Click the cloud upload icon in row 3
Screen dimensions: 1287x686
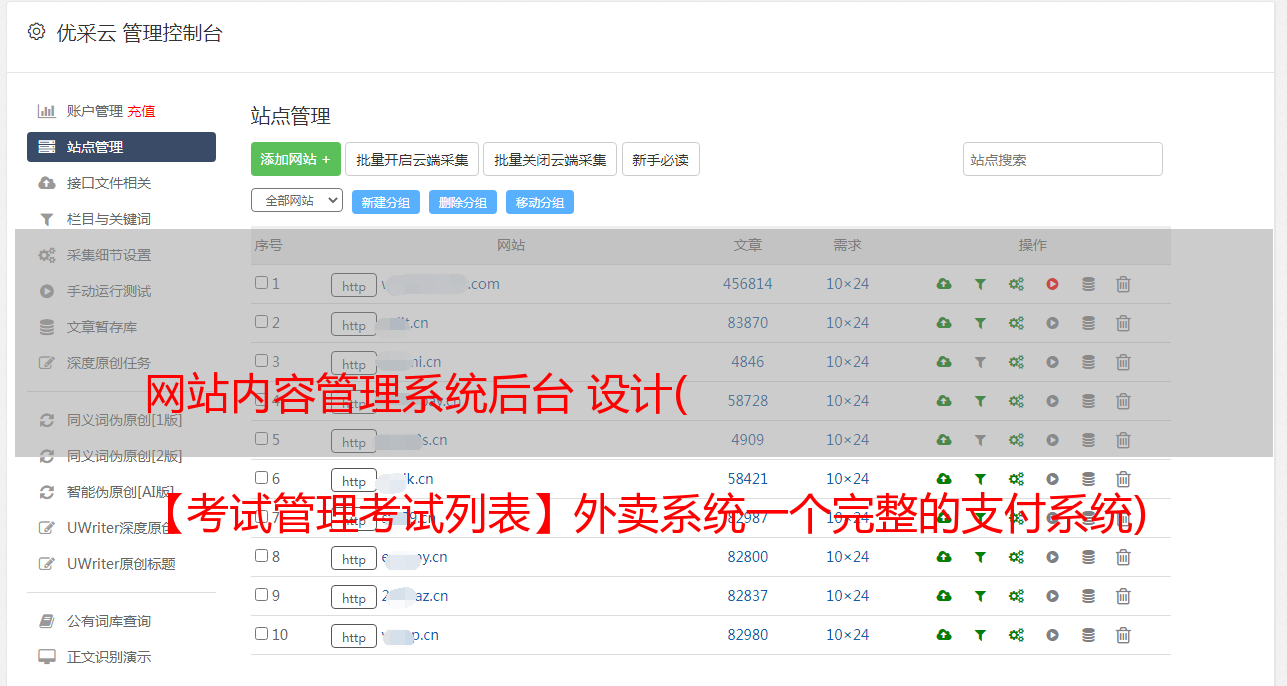[943, 362]
